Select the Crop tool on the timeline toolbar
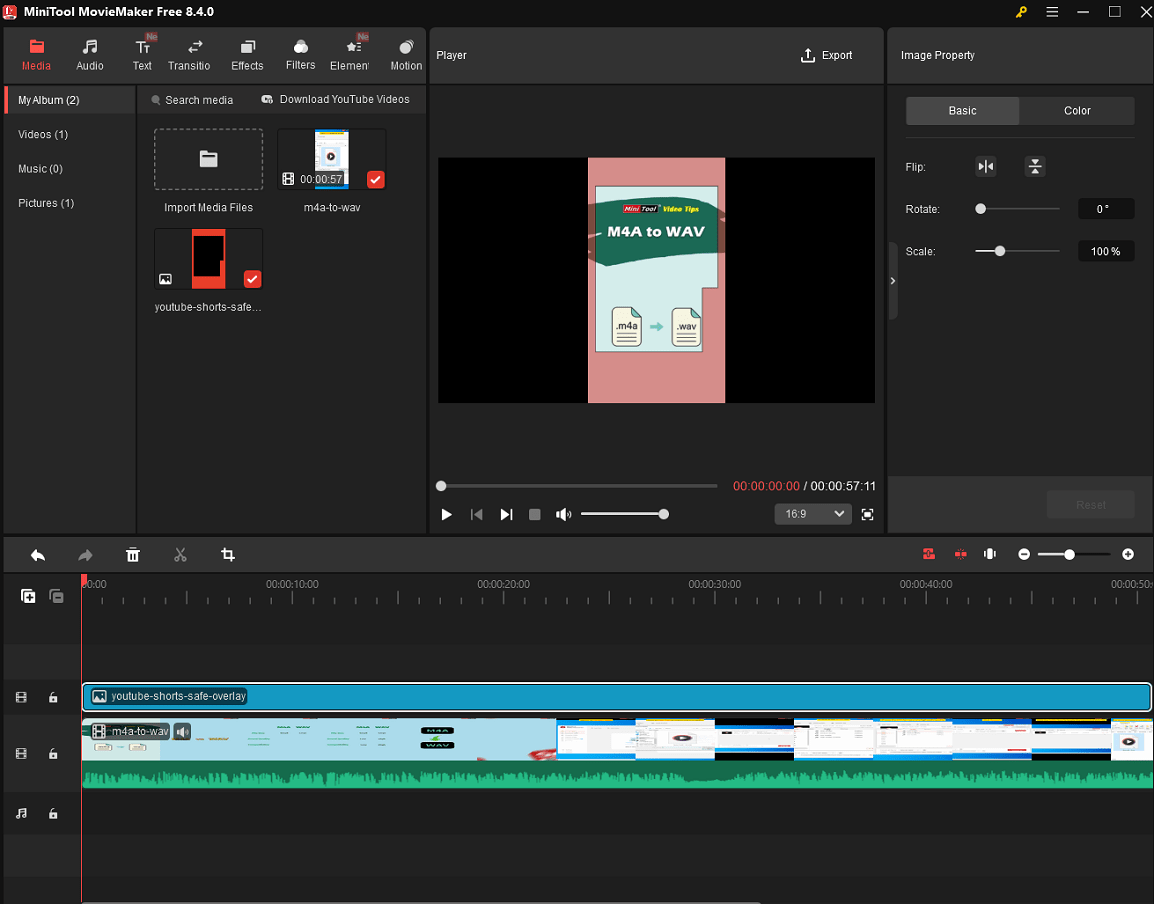1154x904 pixels. pos(228,554)
